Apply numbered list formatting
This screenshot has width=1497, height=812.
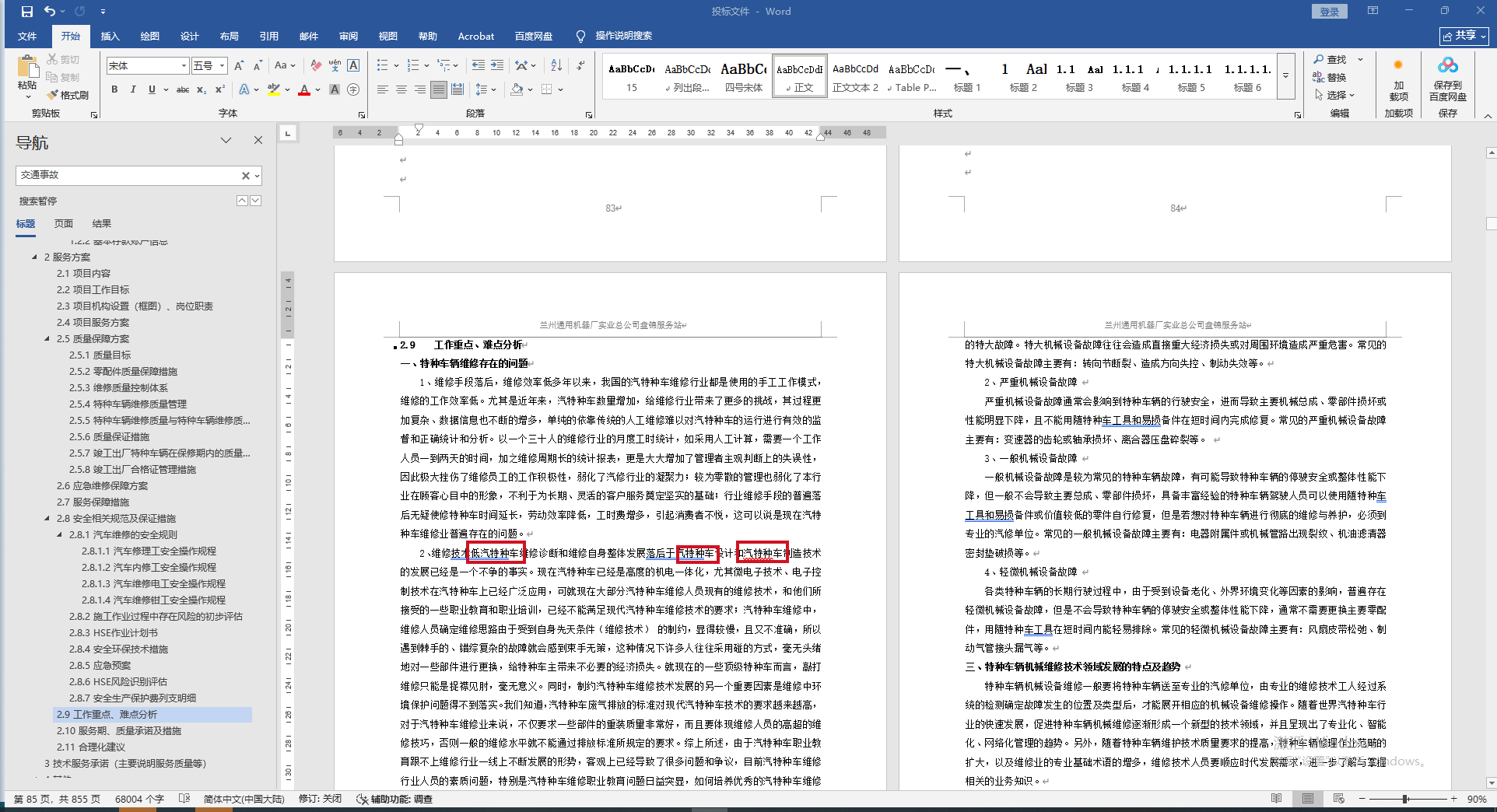click(x=413, y=66)
